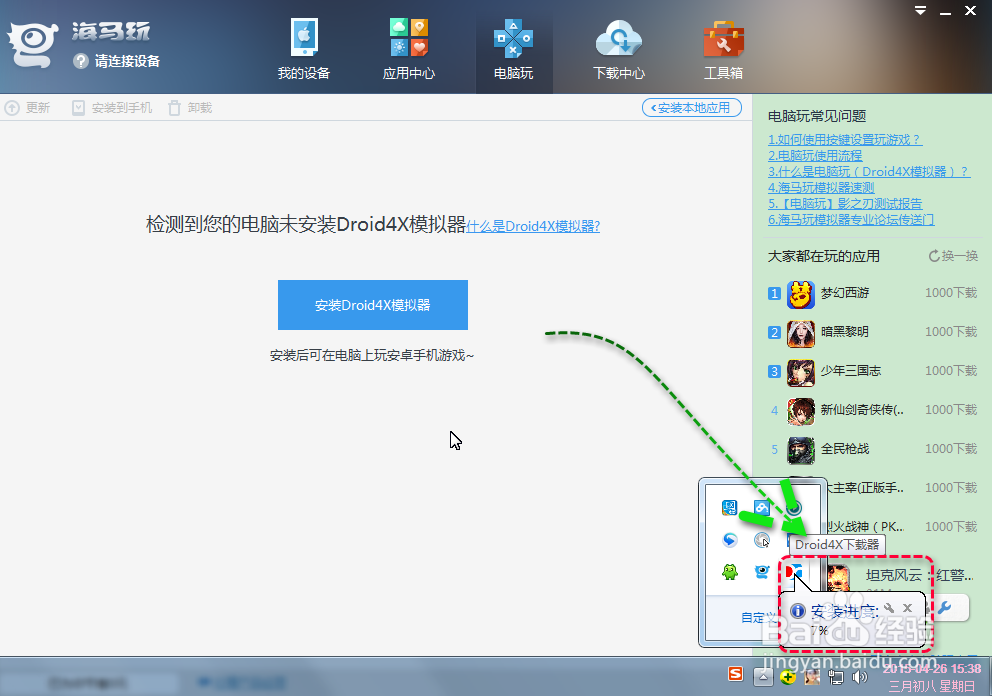Open FAQ 4 海马玩模拟器速测
992x696 pixels.
point(821,187)
